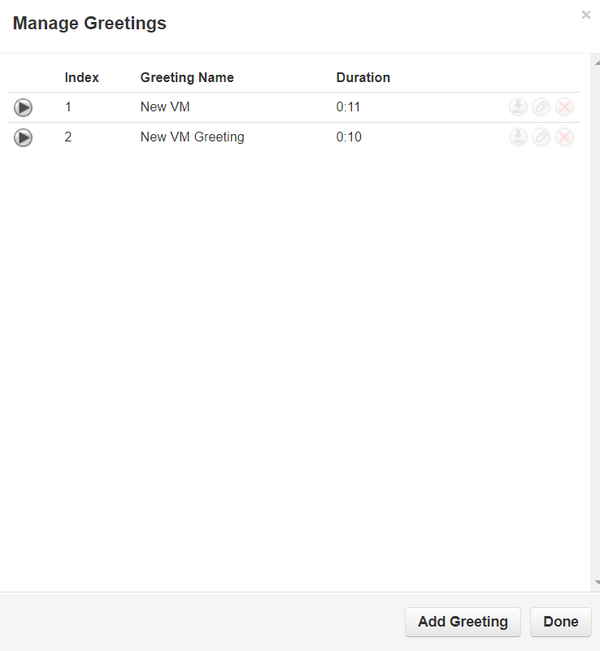600x651 pixels.
Task: Close the Manage Greetings dialog
Action: [586, 15]
